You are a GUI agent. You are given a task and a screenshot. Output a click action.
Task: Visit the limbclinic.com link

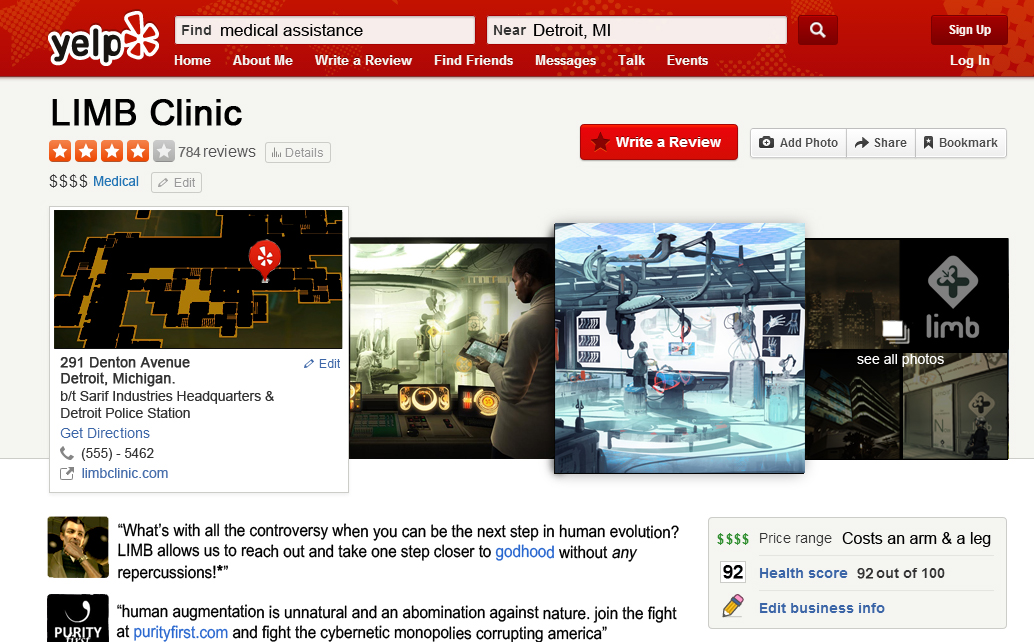pos(125,473)
